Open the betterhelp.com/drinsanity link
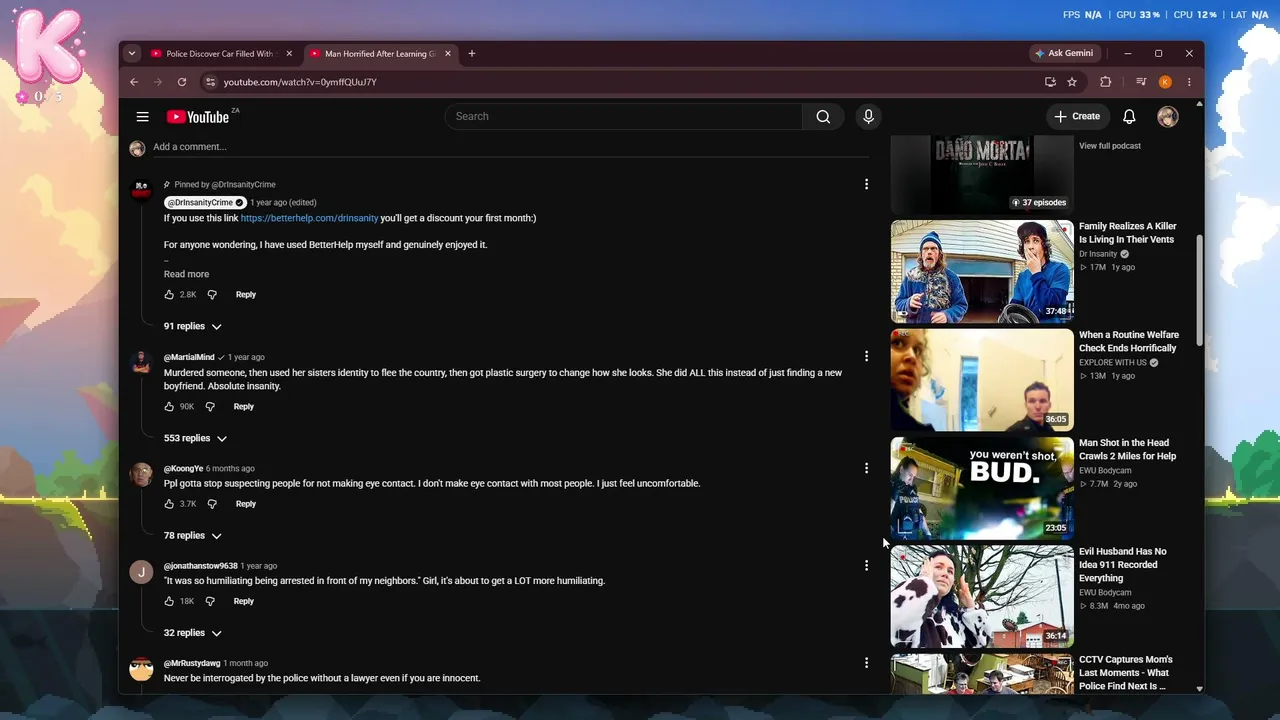The width and height of the screenshot is (1280, 720). pos(309,218)
